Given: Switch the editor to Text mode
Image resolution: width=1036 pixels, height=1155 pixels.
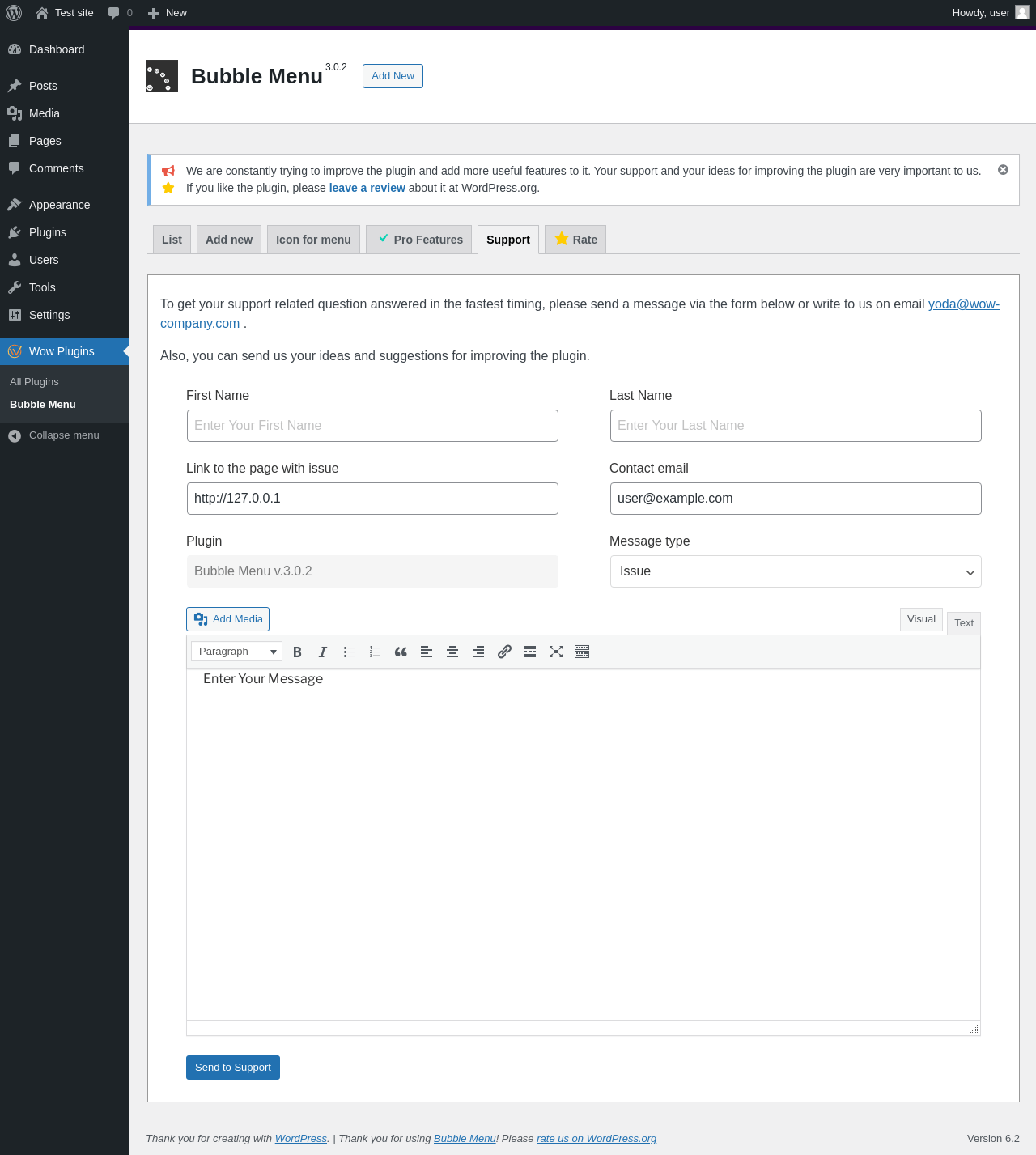Looking at the screenshot, I should pyautogui.click(x=964, y=623).
